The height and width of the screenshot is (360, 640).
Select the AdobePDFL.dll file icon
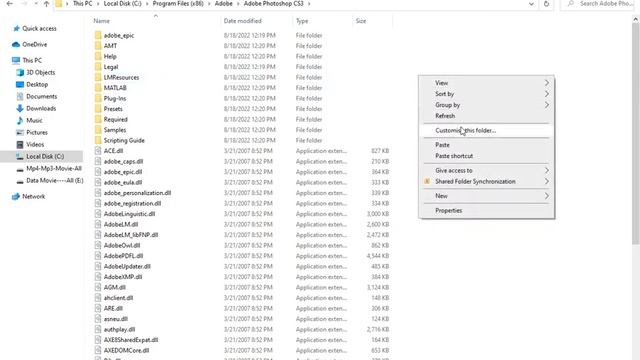pyautogui.click(x=98, y=256)
